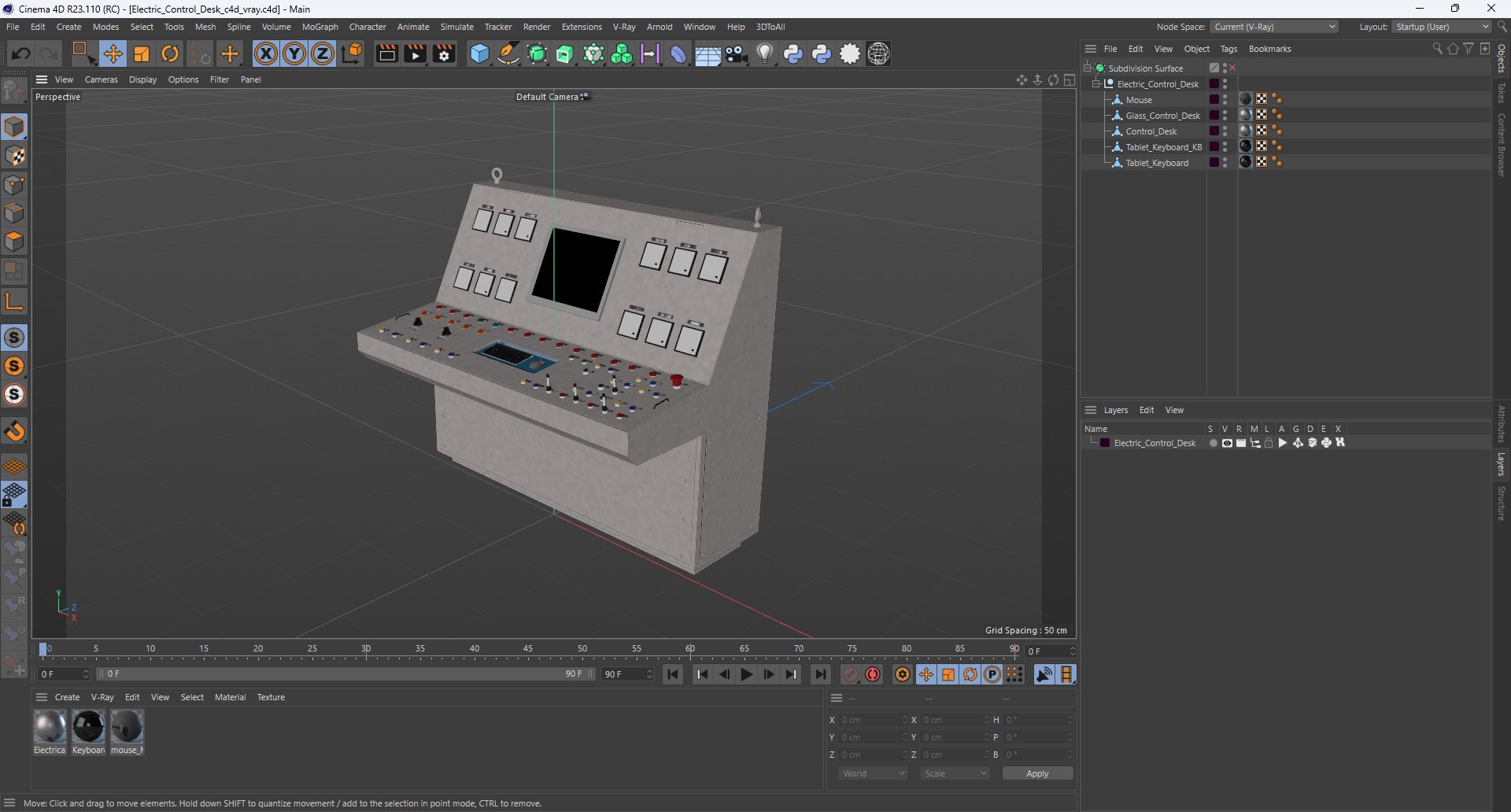Open Object Manager hamburger menu

pyautogui.click(x=1091, y=49)
